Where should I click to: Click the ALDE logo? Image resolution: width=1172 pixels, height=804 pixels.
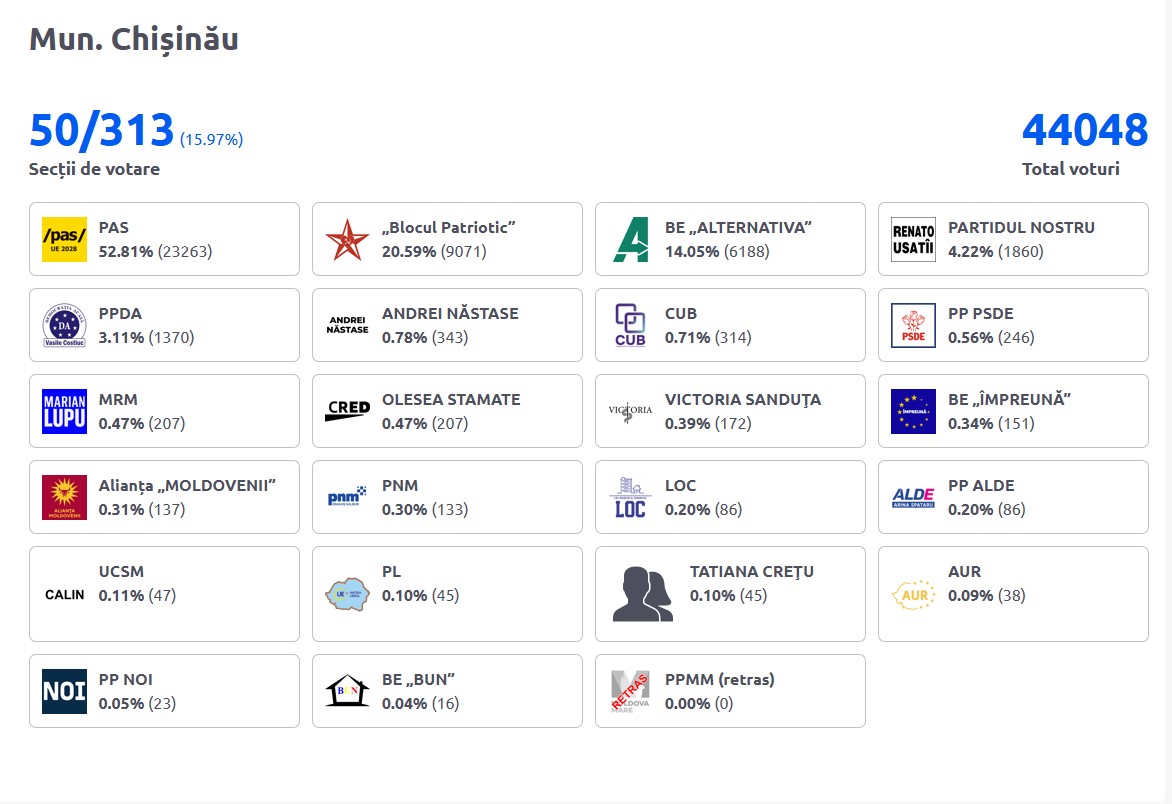point(913,498)
